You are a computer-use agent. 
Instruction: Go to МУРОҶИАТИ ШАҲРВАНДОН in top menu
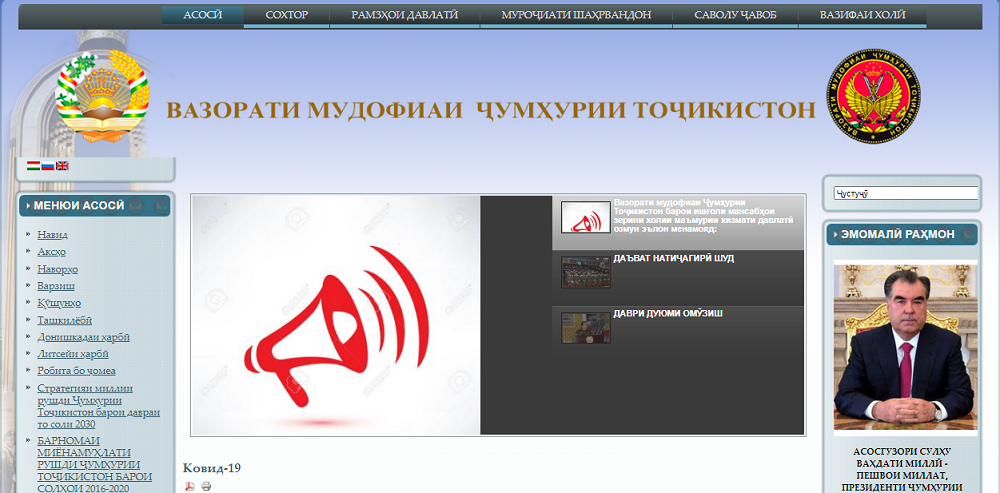(576, 15)
